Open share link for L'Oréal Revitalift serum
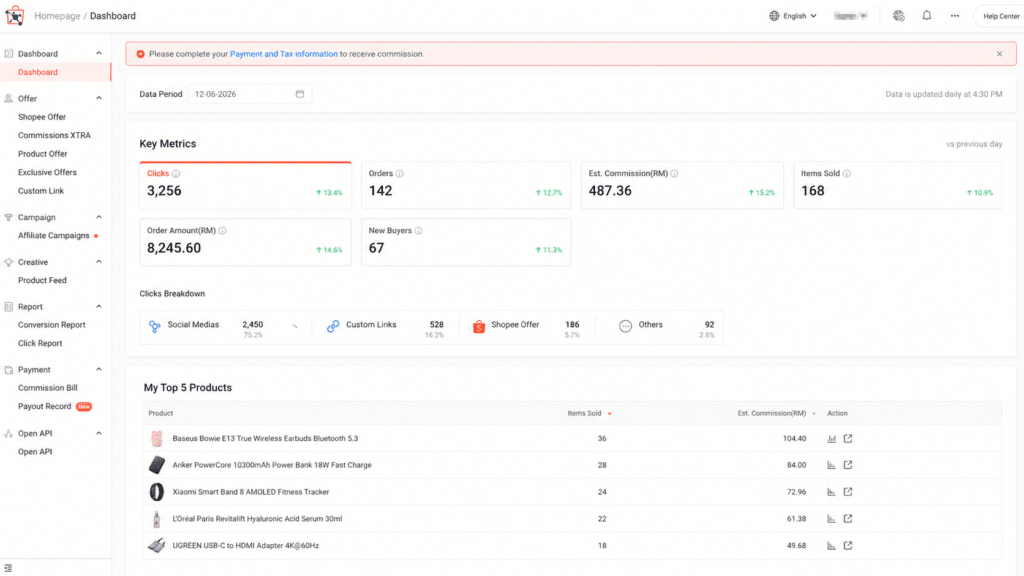The width and height of the screenshot is (1024, 576). (848, 519)
